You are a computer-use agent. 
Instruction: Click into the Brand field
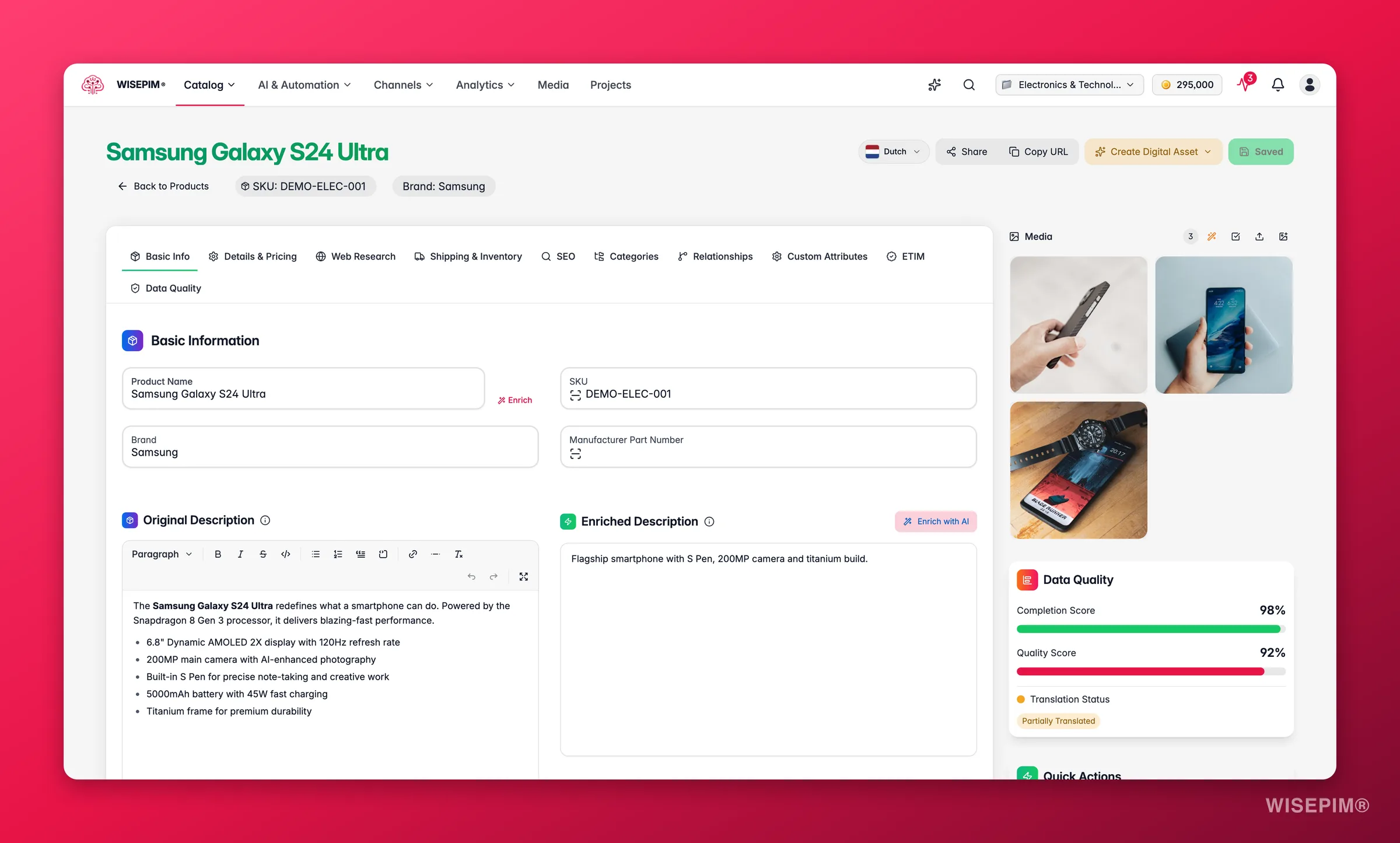330,447
